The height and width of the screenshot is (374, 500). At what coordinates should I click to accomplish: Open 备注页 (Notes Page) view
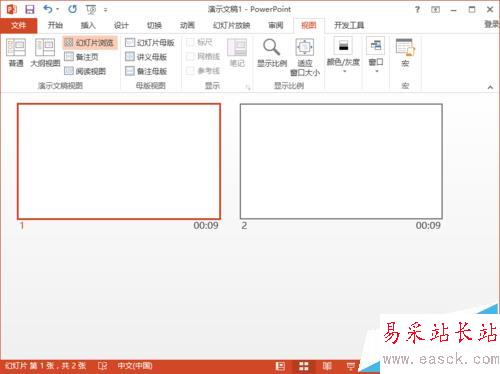82,57
